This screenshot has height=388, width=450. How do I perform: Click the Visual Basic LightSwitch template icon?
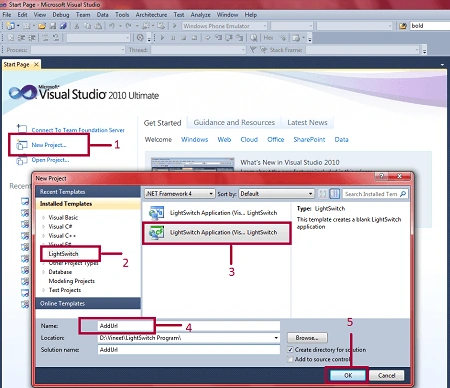point(156,213)
